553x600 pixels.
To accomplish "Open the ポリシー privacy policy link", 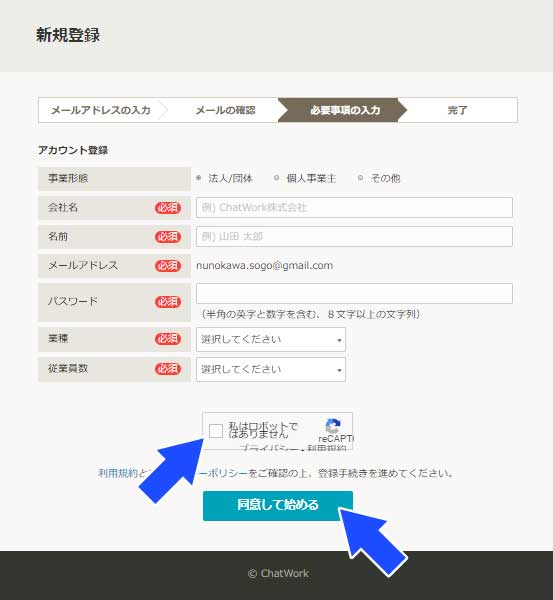I will (223, 473).
